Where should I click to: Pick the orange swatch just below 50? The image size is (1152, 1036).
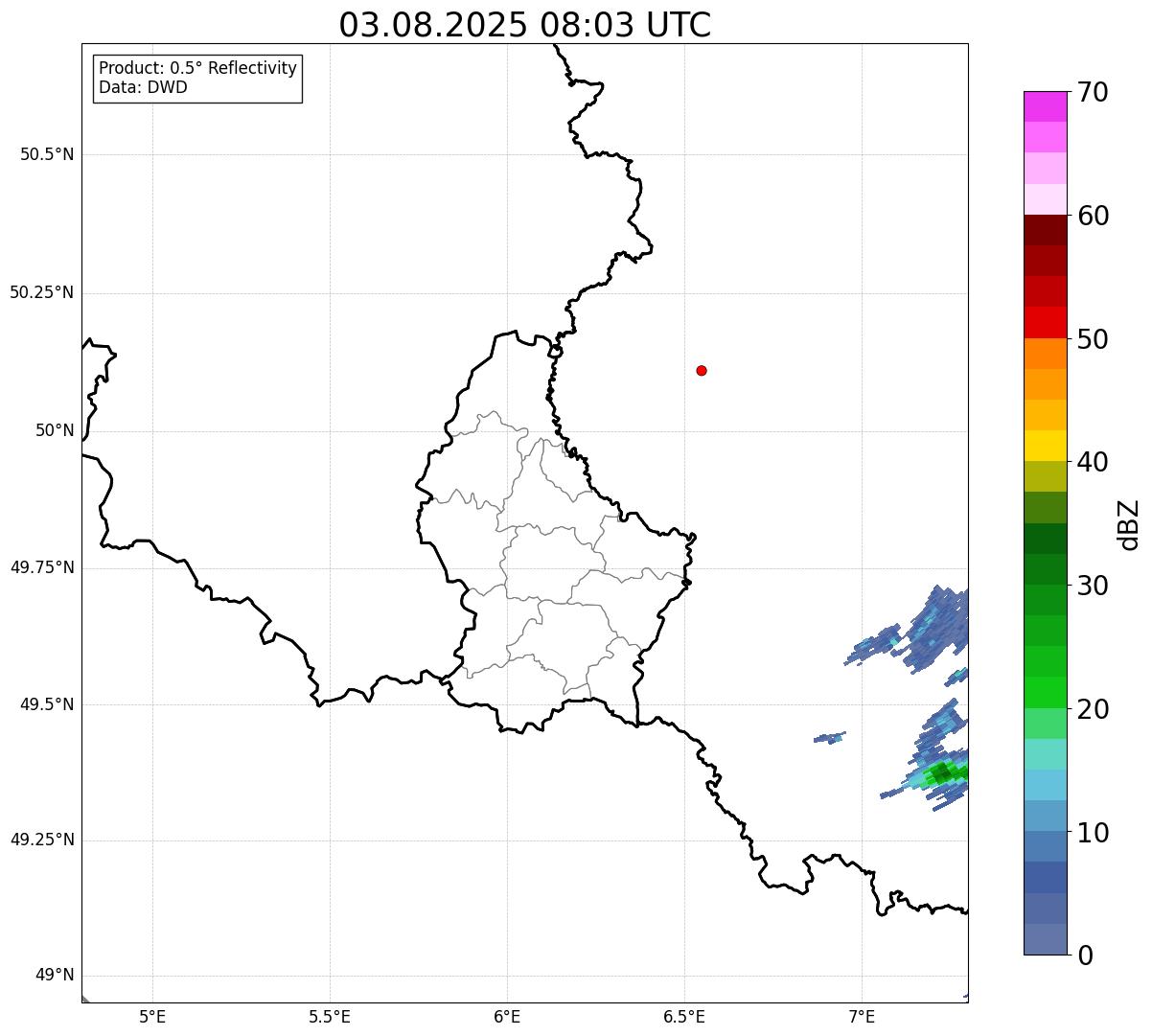click(x=1046, y=354)
